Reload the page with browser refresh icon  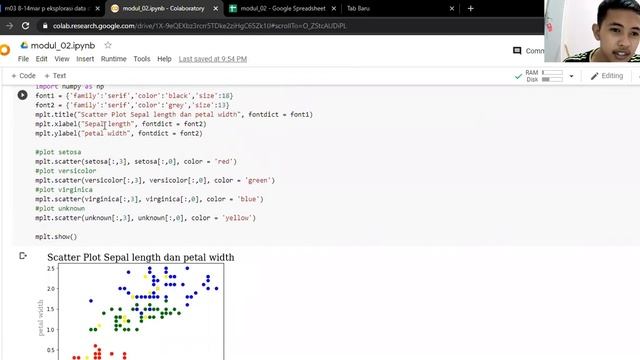pos(25,26)
